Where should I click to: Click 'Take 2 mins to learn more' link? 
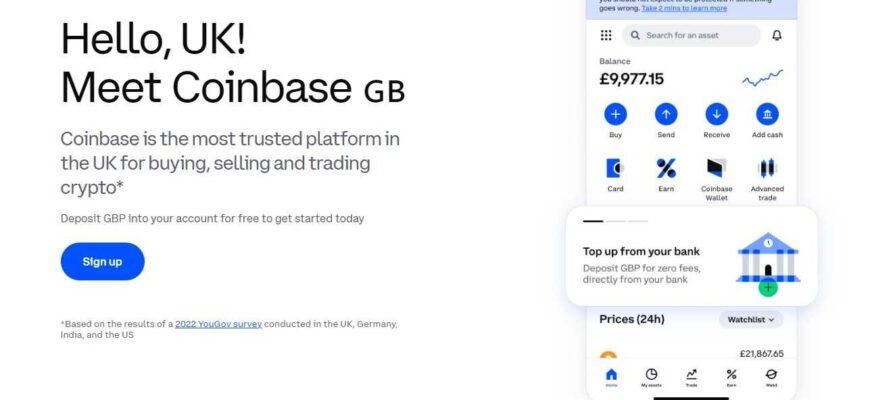coord(684,8)
